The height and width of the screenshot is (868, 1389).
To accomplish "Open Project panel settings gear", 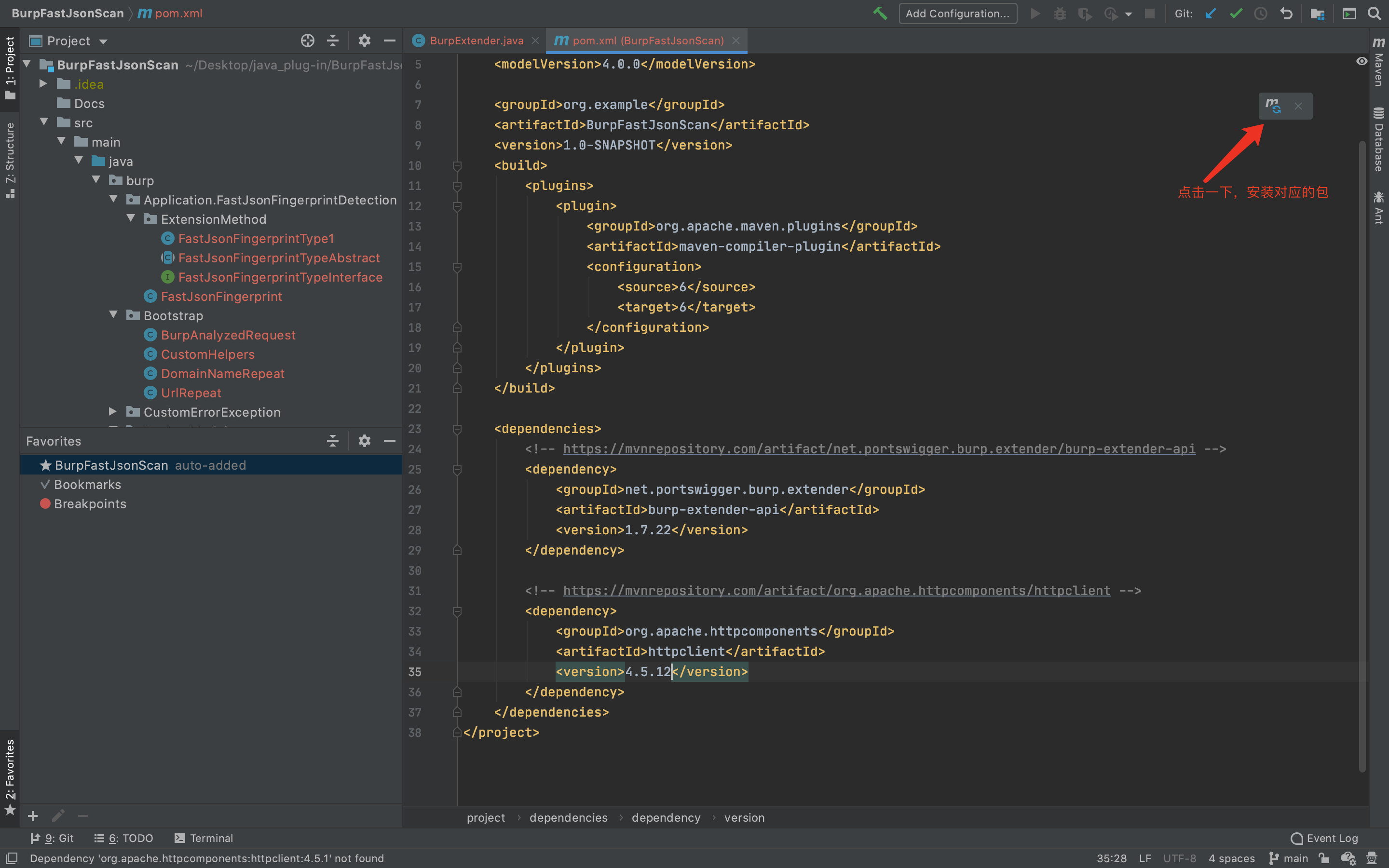I will pyautogui.click(x=364, y=41).
